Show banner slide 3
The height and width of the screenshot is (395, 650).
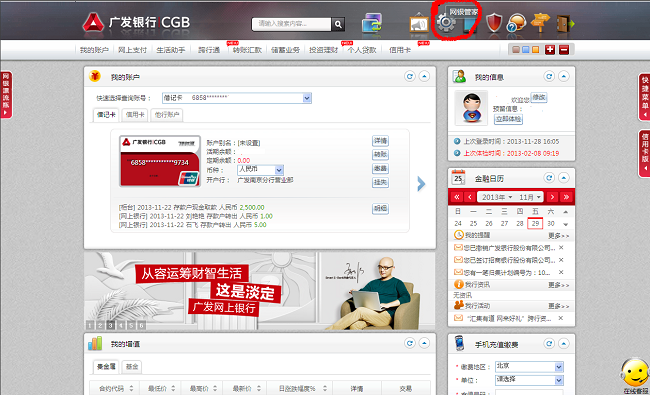[x=110, y=325]
